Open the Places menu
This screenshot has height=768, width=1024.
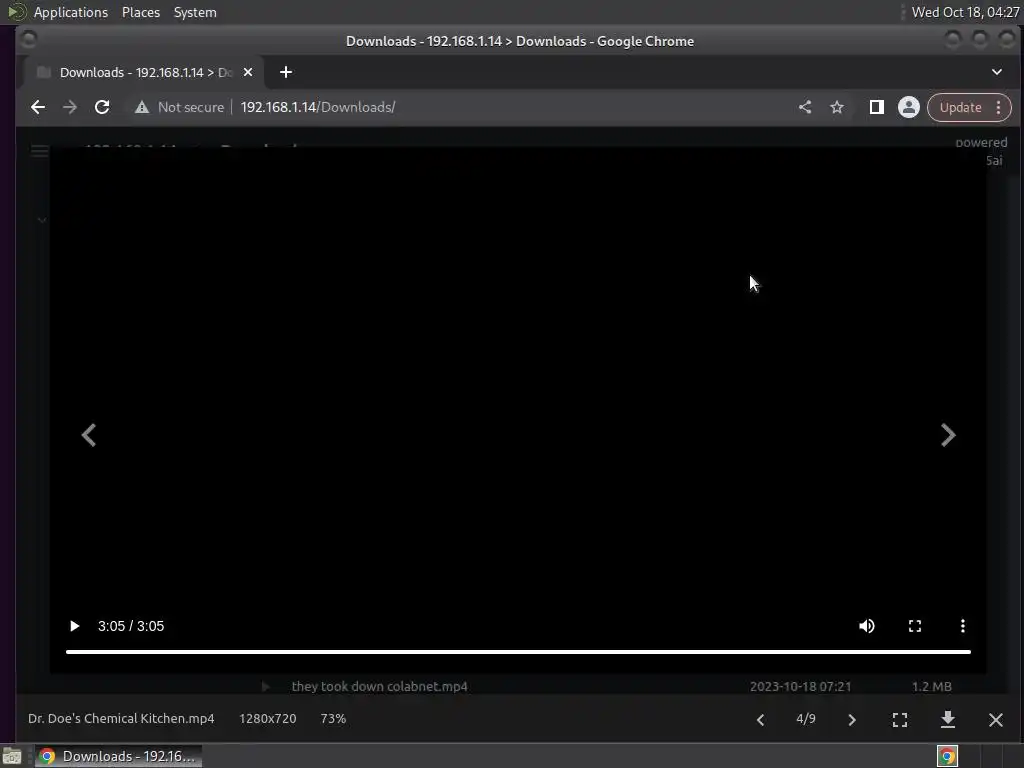(141, 12)
